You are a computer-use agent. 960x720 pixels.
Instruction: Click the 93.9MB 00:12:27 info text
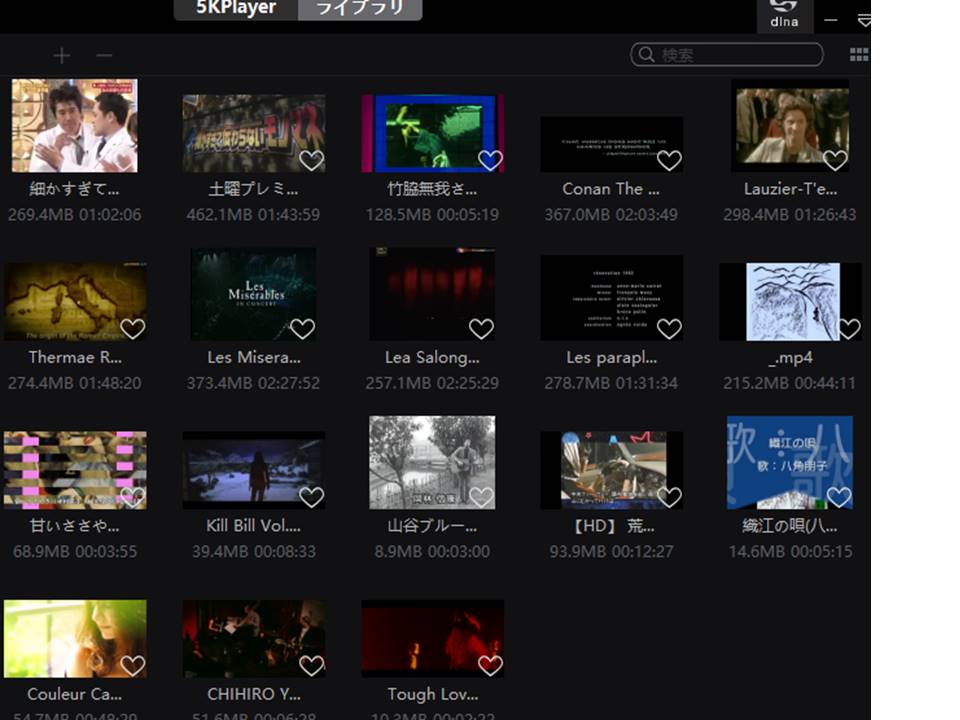click(611, 552)
